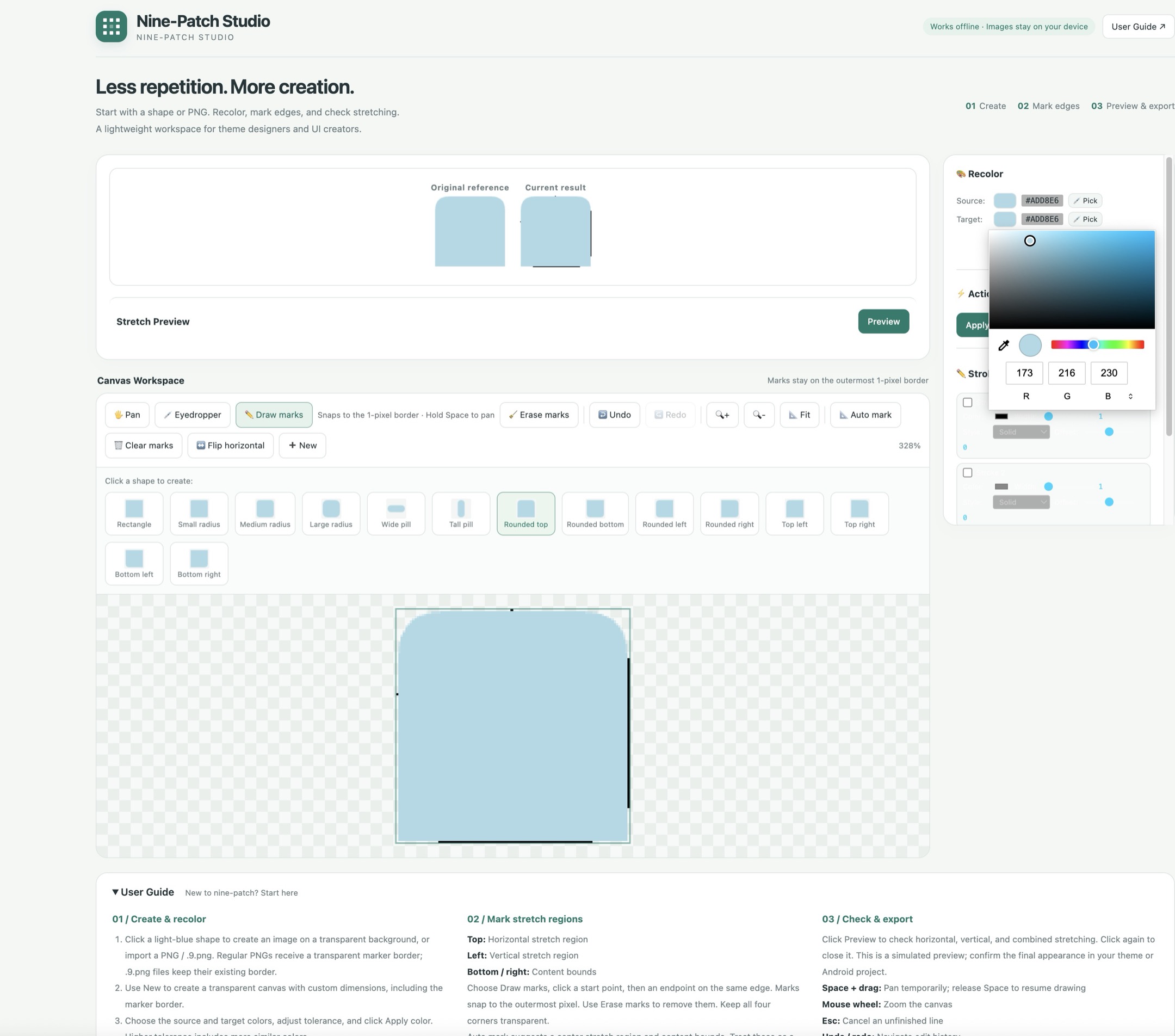Create a new canvas with New
The height and width of the screenshot is (1036, 1175).
[x=302, y=445]
